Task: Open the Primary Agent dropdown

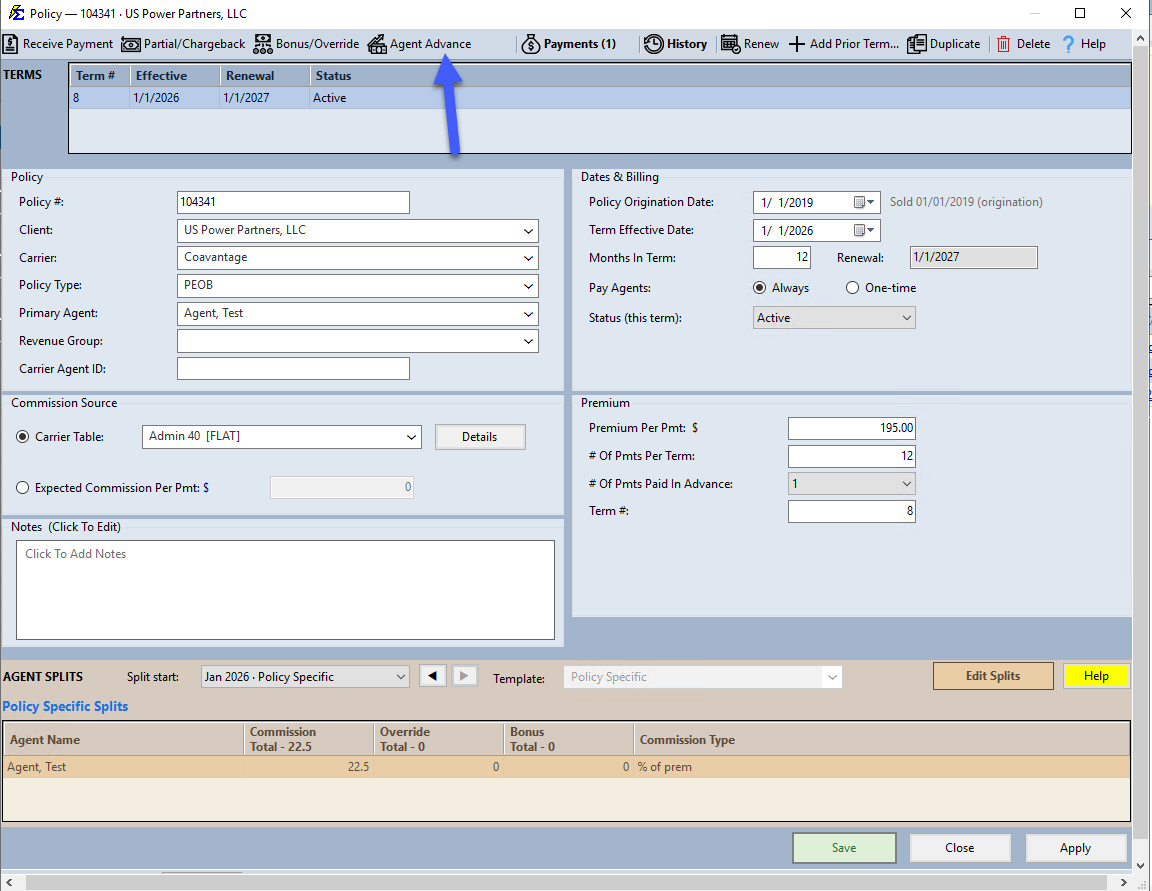Action: tap(528, 314)
